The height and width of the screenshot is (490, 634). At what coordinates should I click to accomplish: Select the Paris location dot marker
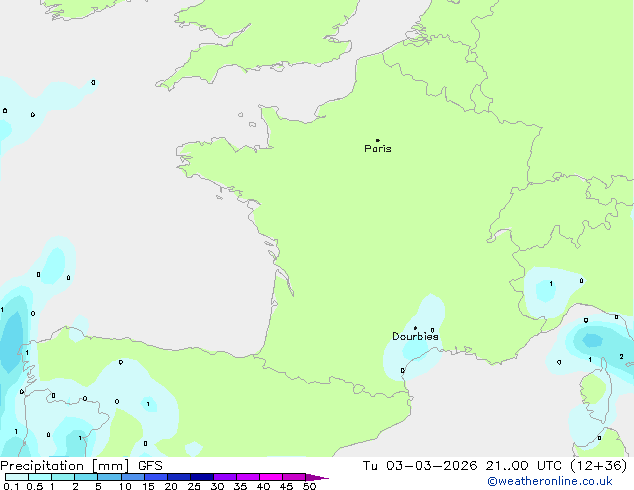(378, 140)
